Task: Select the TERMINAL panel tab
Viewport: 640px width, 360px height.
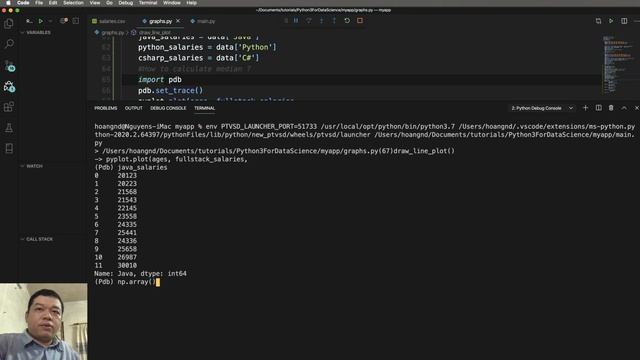Action: click(204, 108)
